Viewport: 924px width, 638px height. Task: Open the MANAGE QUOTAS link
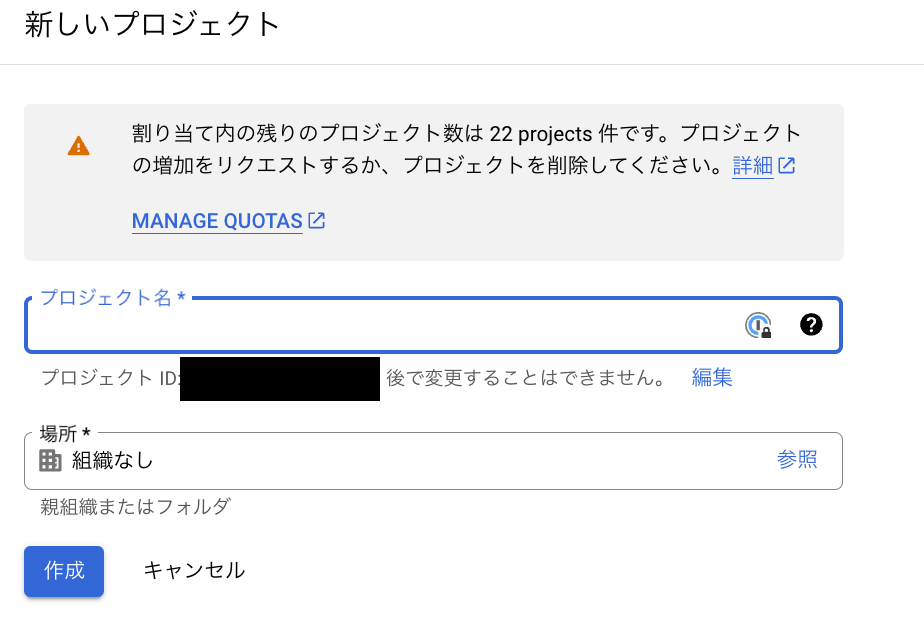217,221
